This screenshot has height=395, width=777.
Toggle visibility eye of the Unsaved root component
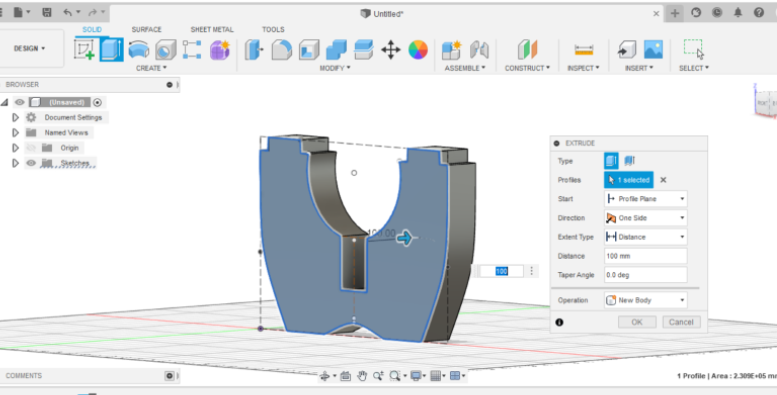[20, 103]
